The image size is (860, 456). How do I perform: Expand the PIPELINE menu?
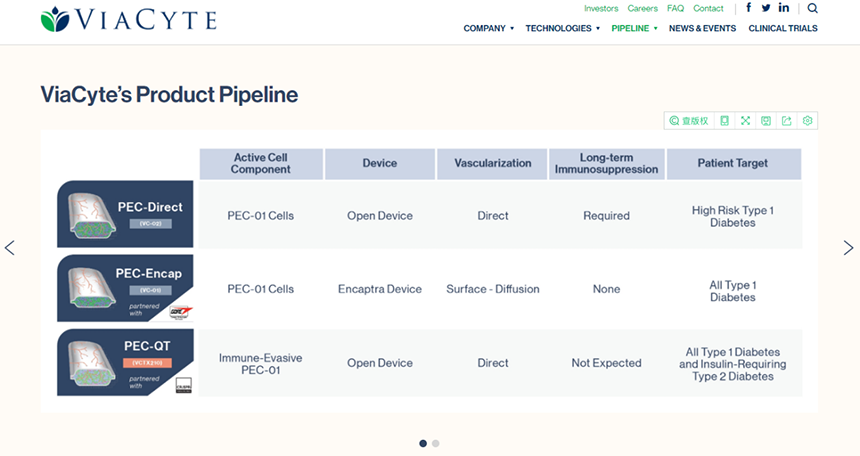(635, 29)
